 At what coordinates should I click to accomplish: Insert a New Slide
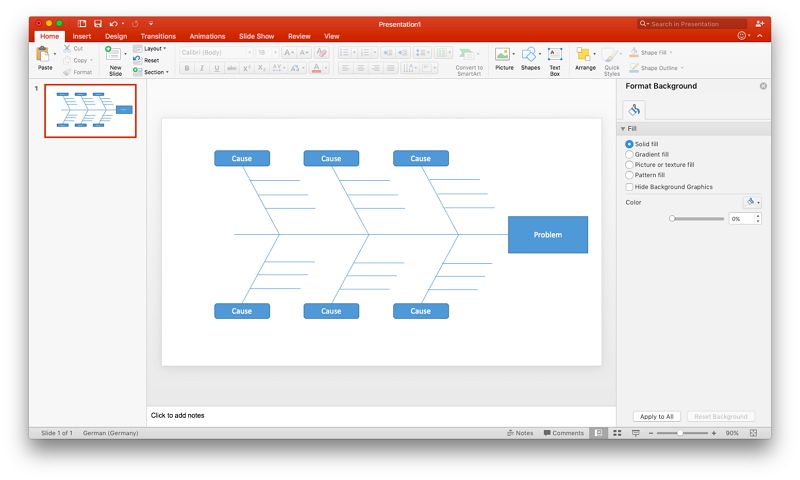115,56
